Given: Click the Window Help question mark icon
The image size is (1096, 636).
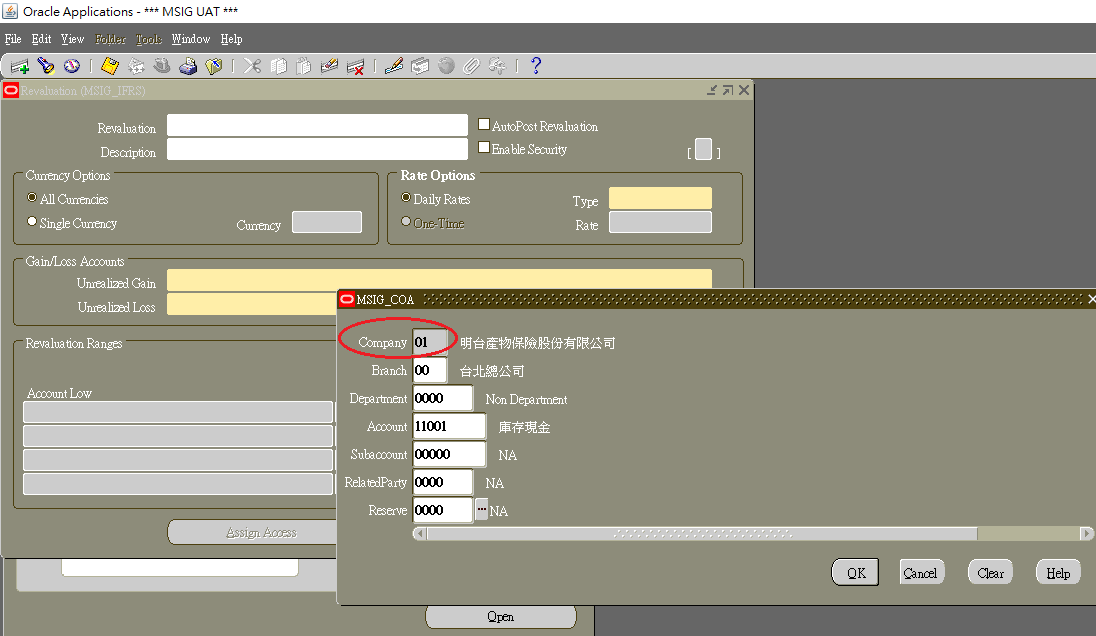Looking at the screenshot, I should [x=536, y=66].
